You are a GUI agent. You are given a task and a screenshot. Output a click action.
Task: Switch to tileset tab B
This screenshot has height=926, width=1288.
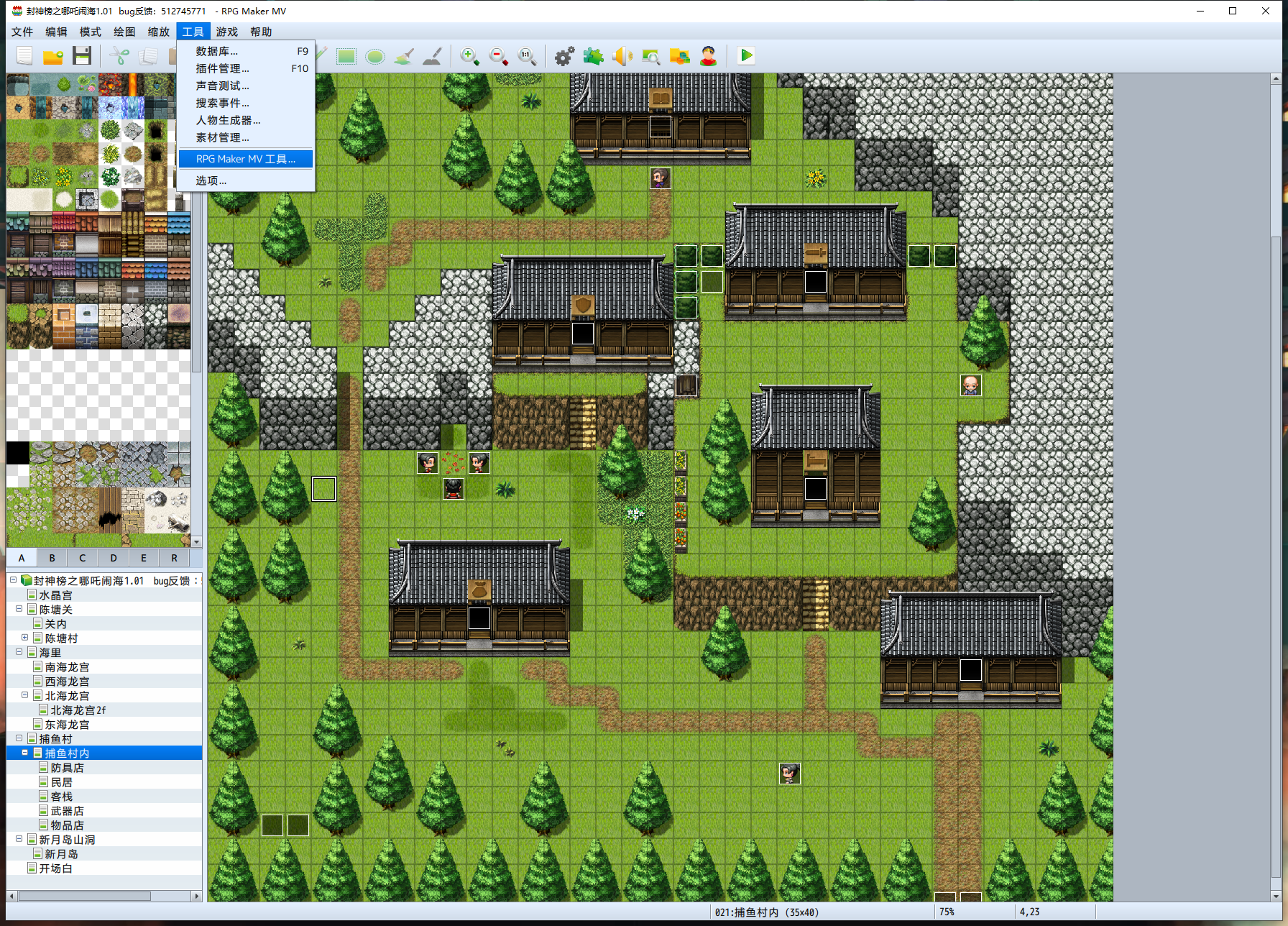click(52, 558)
